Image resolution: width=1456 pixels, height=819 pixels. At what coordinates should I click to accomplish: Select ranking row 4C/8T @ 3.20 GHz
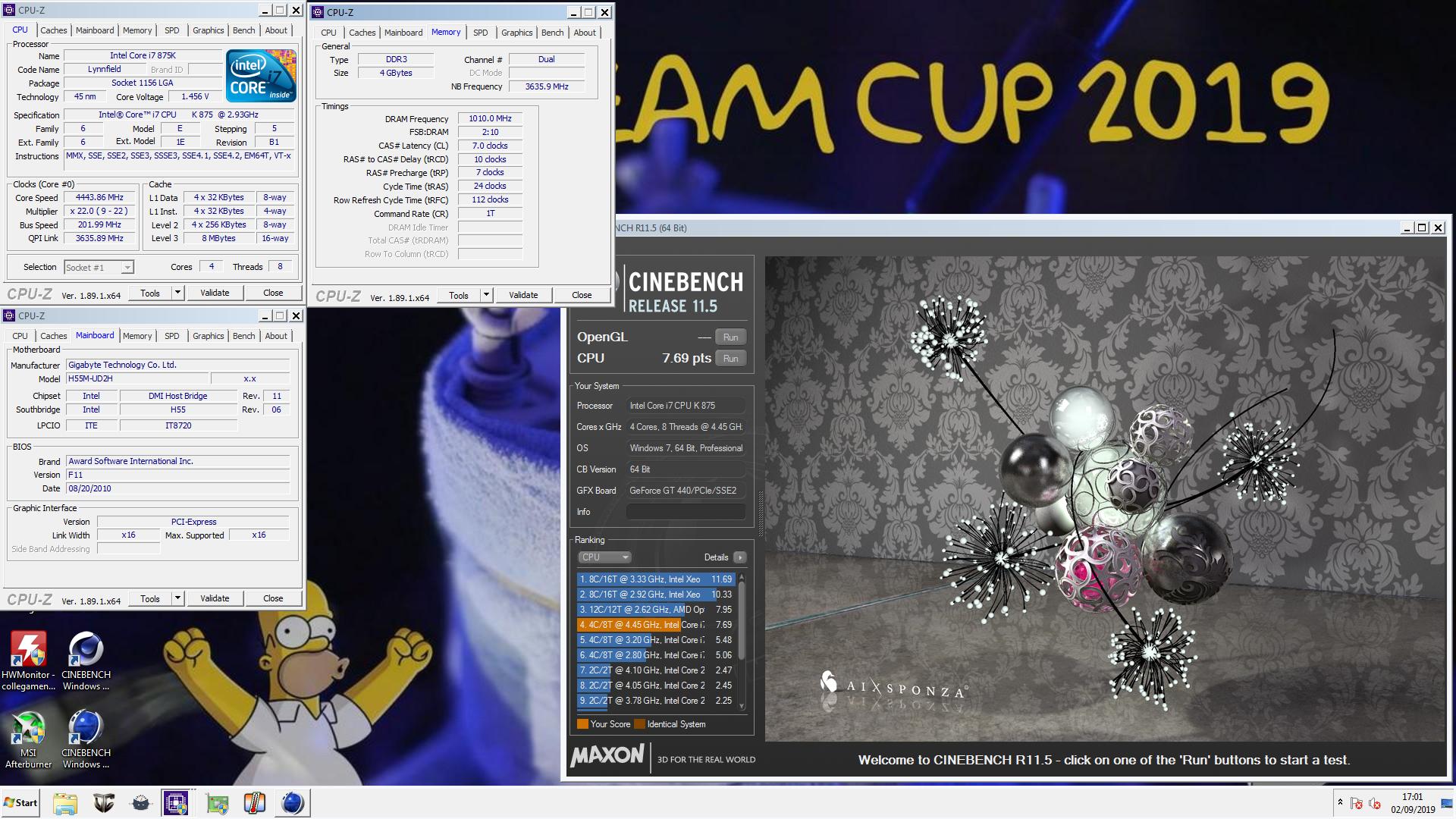[x=655, y=640]
